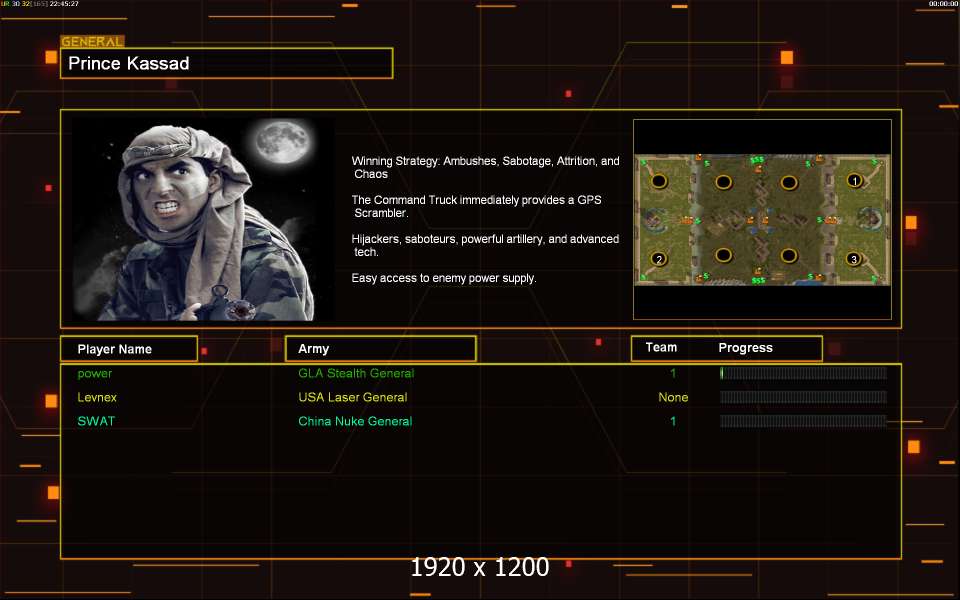Image resolution: width=960 pixels, height=600 pixels.
Task: Click team value None for Levnex
Action: click(673, 397)
